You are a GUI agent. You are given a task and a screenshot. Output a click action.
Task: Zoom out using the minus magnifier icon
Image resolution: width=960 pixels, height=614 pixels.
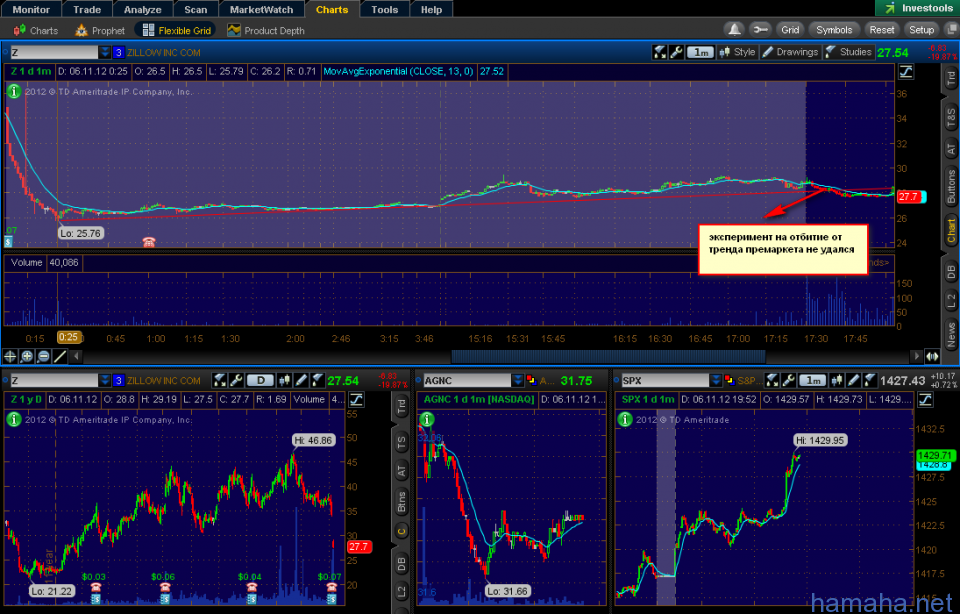click(x=43, y=356)
